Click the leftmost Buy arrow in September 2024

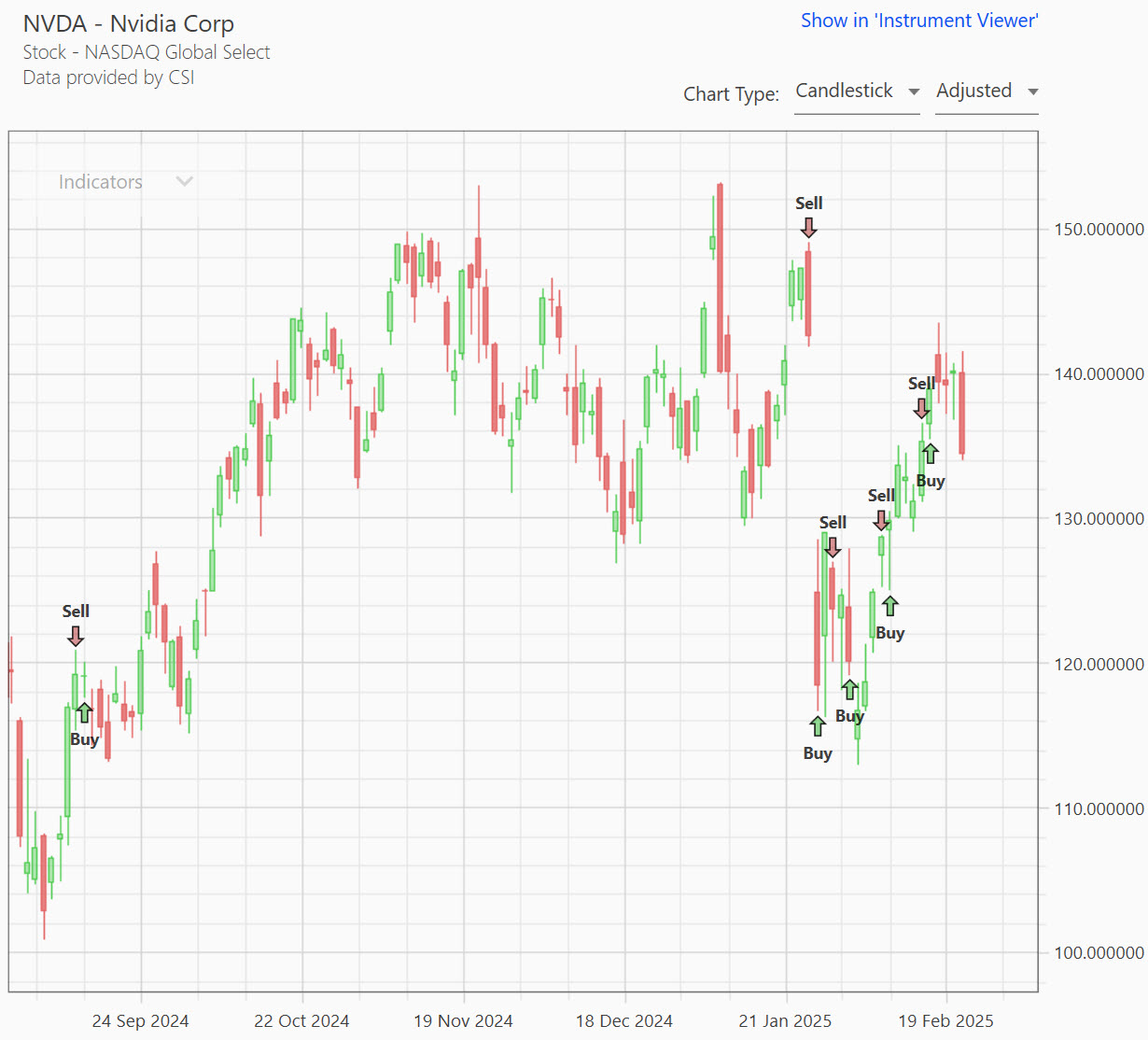pos(84,713)
